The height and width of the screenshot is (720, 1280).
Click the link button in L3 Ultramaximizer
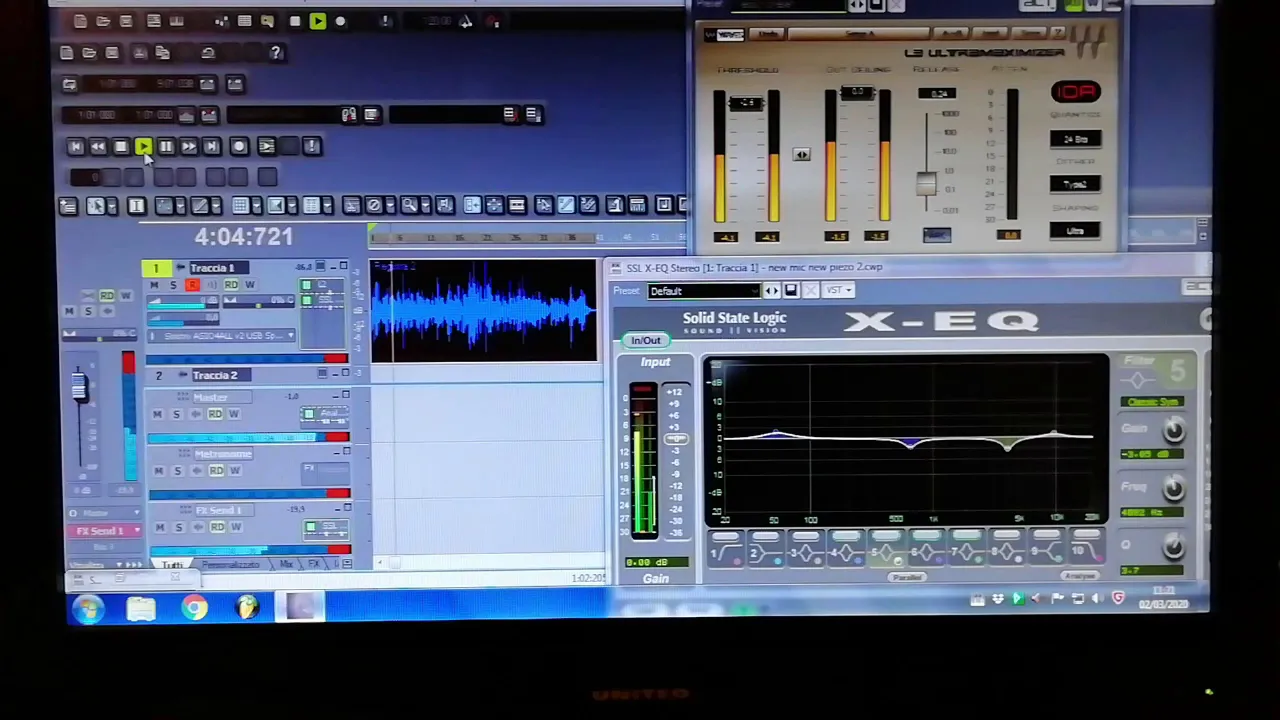(x=801, y=154)
